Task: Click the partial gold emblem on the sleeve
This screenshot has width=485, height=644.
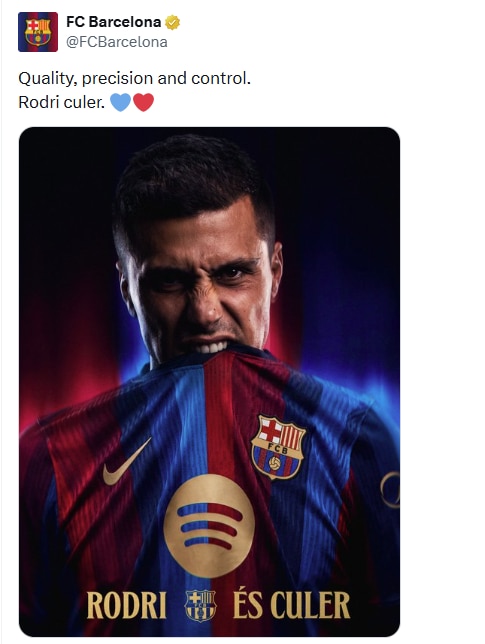Action: tap(391, 490)
